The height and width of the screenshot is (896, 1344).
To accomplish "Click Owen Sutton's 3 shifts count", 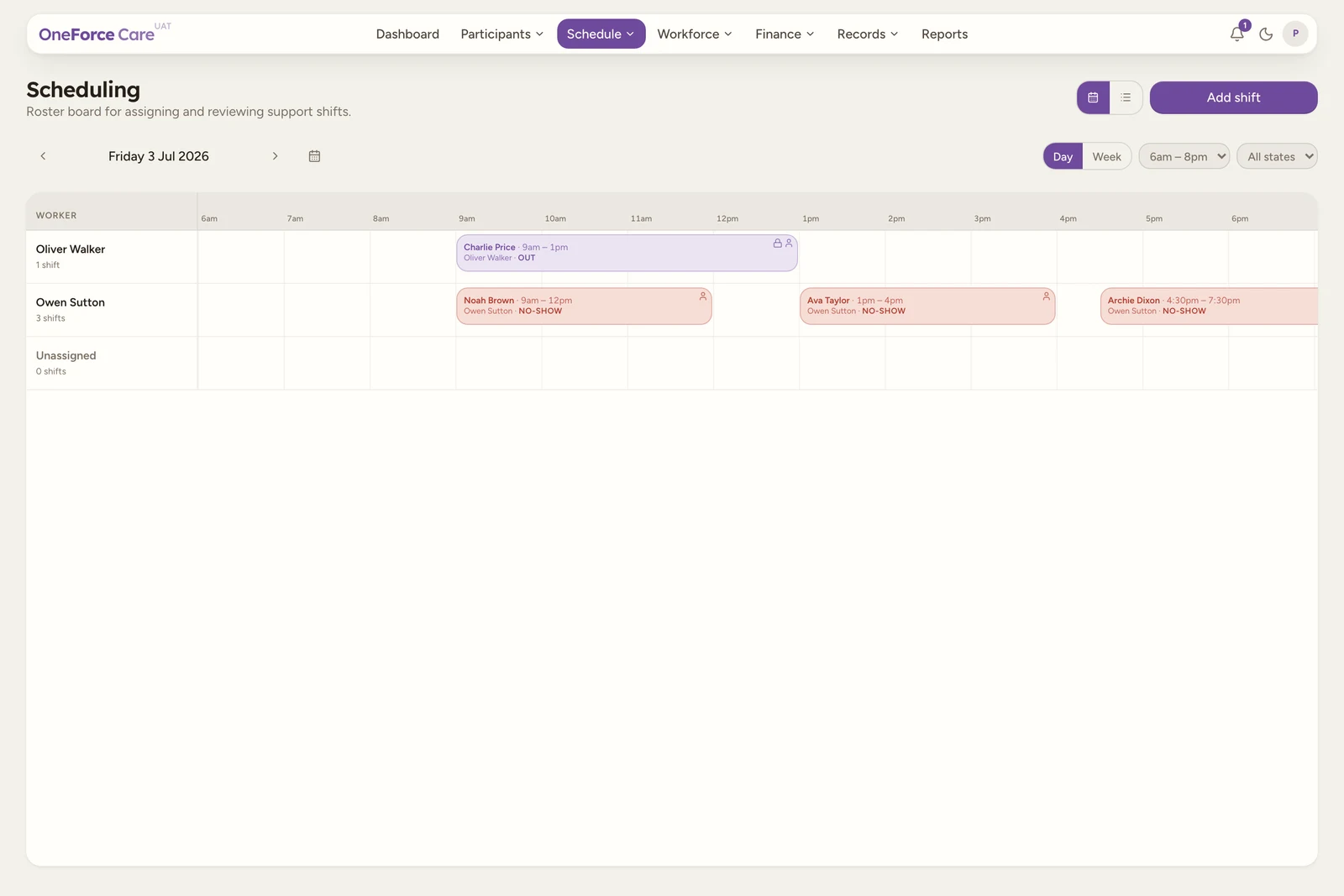I will coord(50,318).
